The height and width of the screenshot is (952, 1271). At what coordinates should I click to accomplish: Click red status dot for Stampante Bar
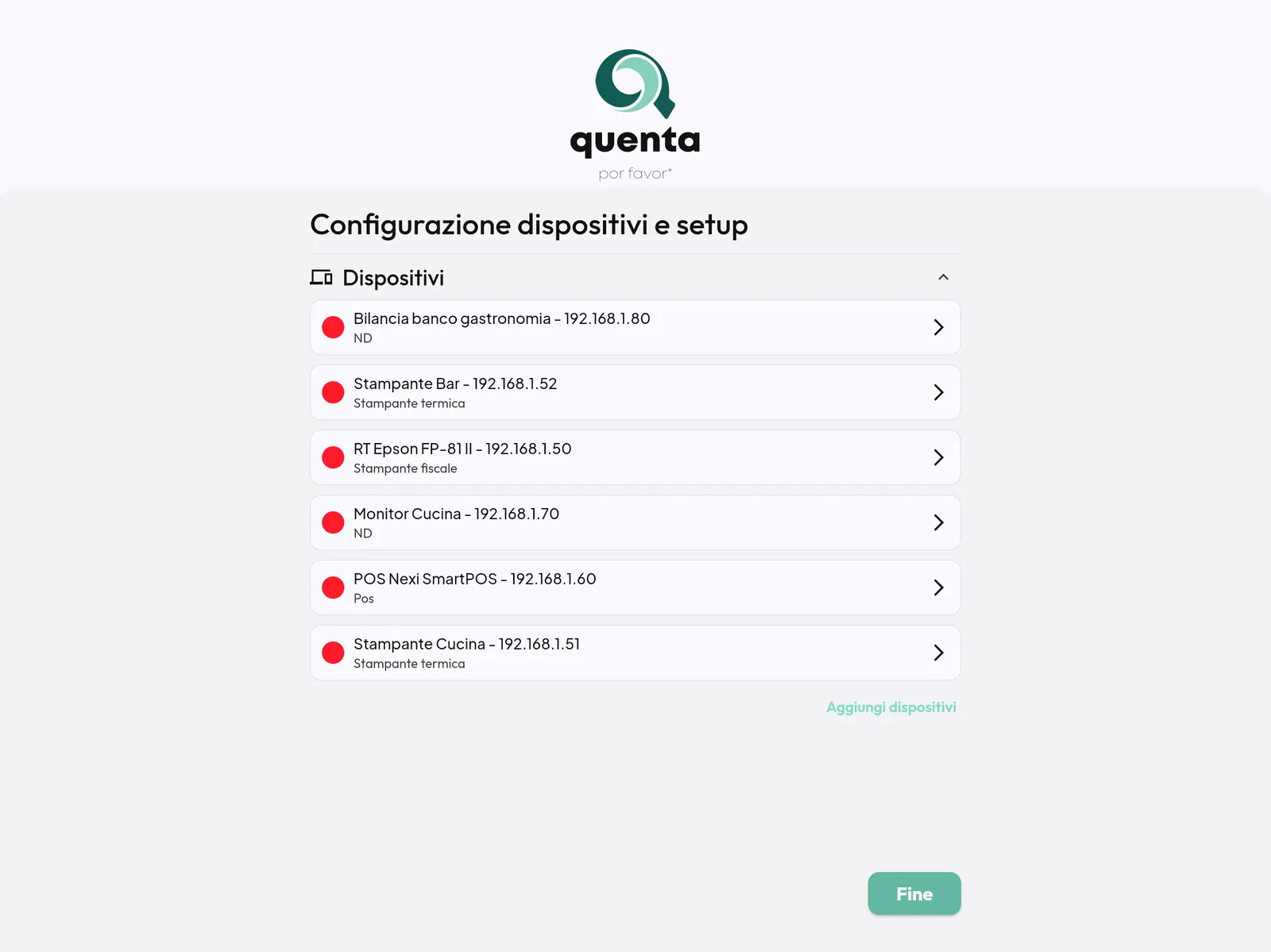pos(333,392)
